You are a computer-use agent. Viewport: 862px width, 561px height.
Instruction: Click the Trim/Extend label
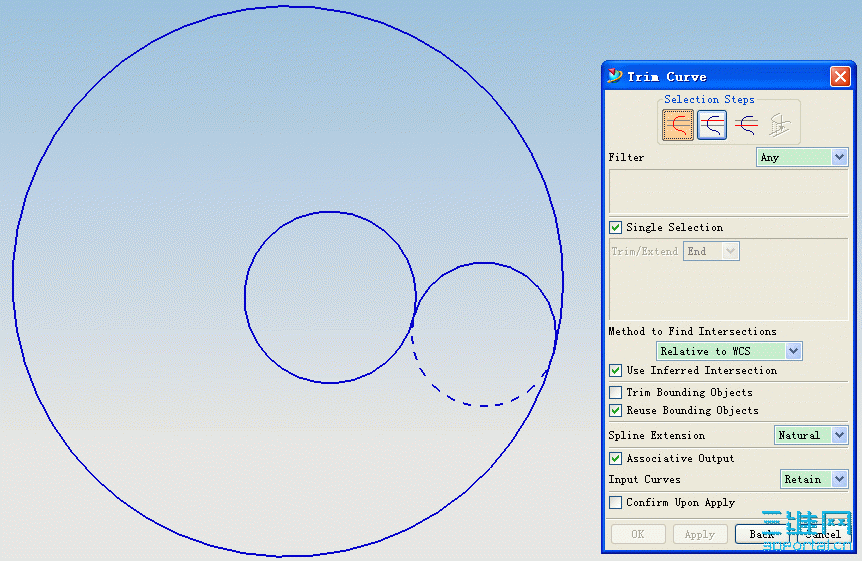tap(645, 251)
